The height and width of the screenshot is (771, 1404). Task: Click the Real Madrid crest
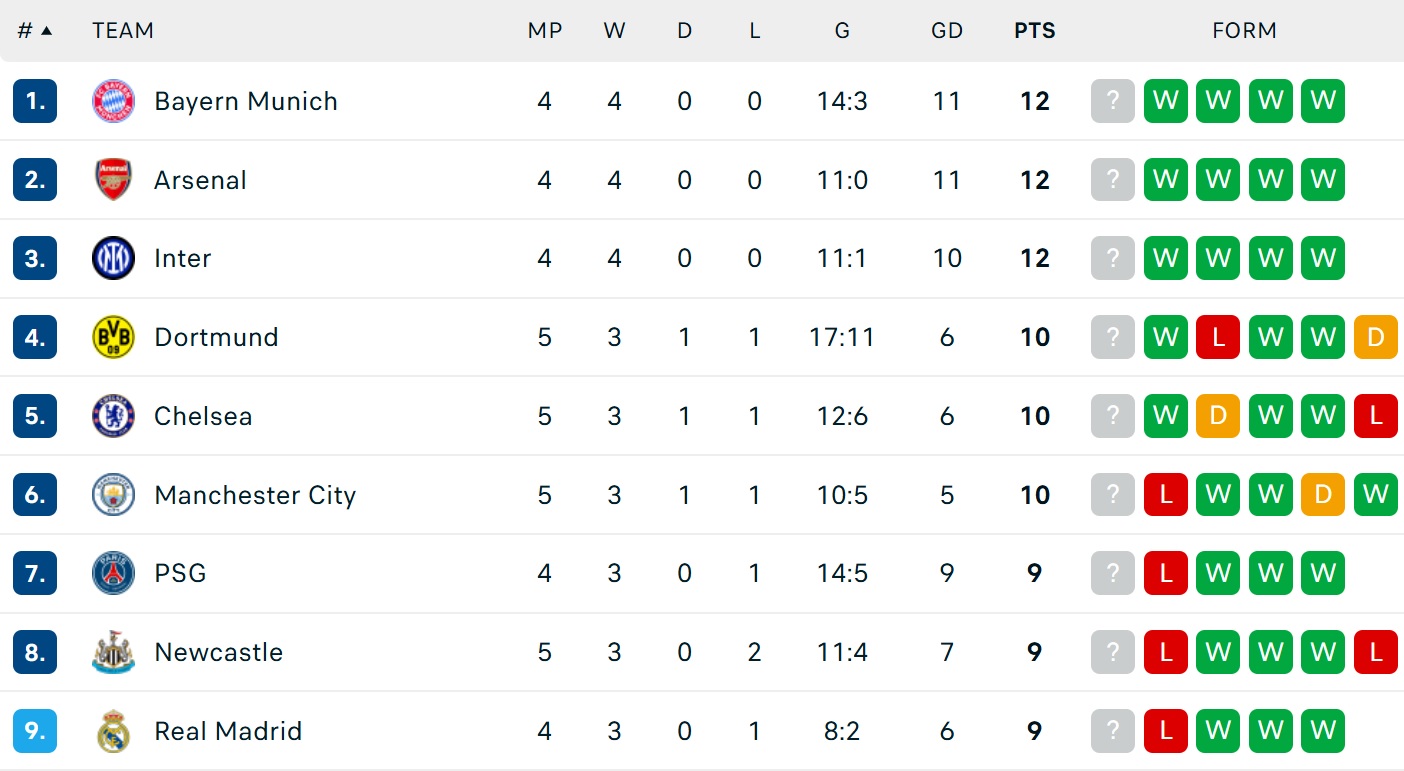[x=113, y=731]
